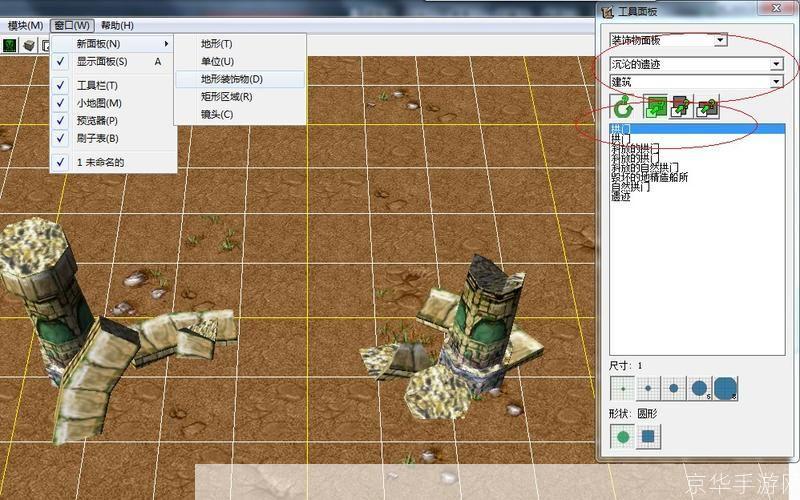Toggle the 显示面板(S) checked menu item
Screen dimensions: 800x500
point(113,62)
